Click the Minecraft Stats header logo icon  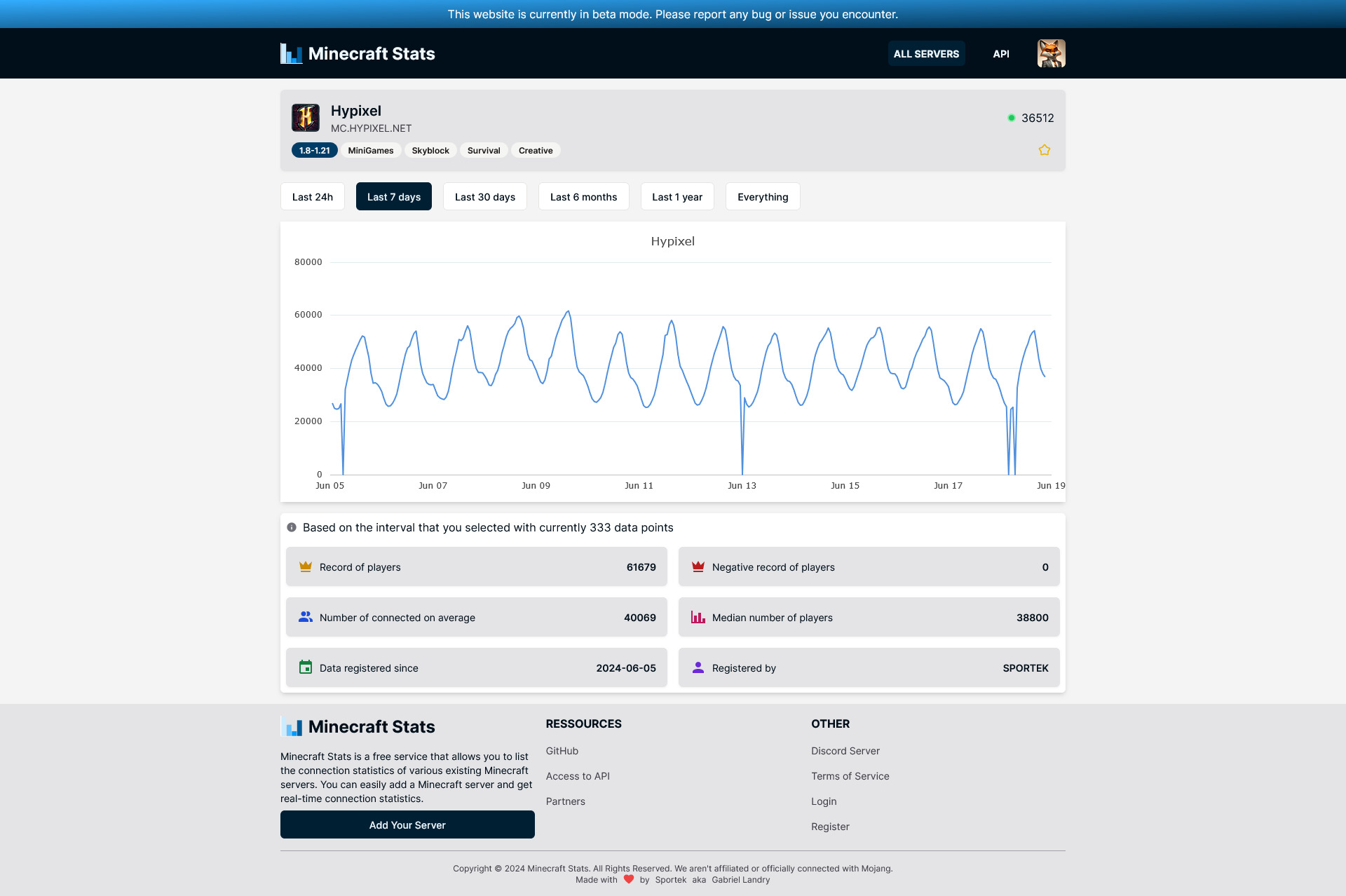point(291,53)
